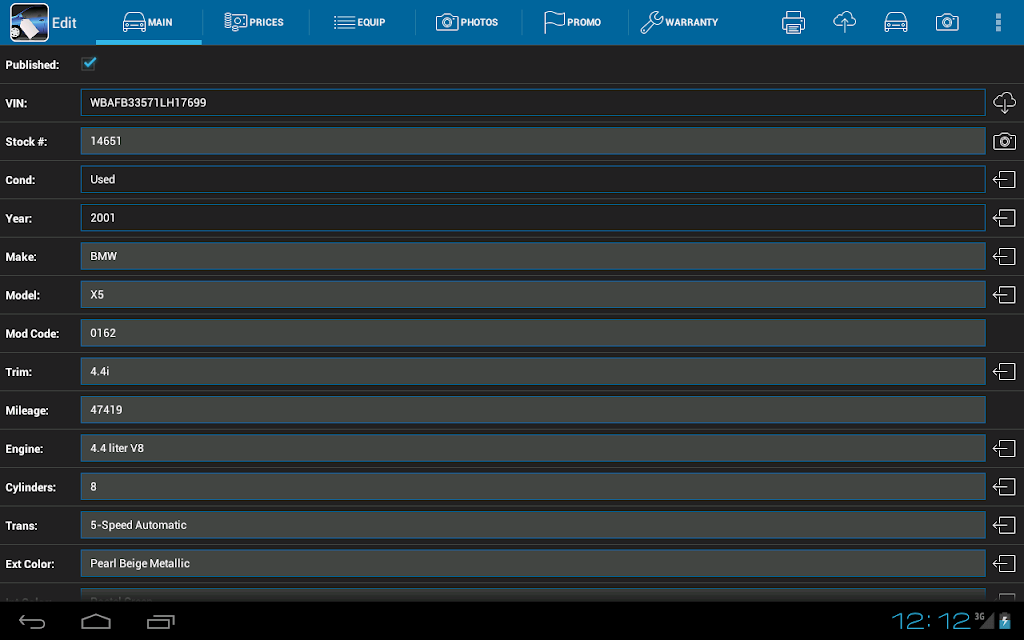This screenshot has height=640, width=1024.
Task: Open the PROMO tab
Action: coord(573,22)
